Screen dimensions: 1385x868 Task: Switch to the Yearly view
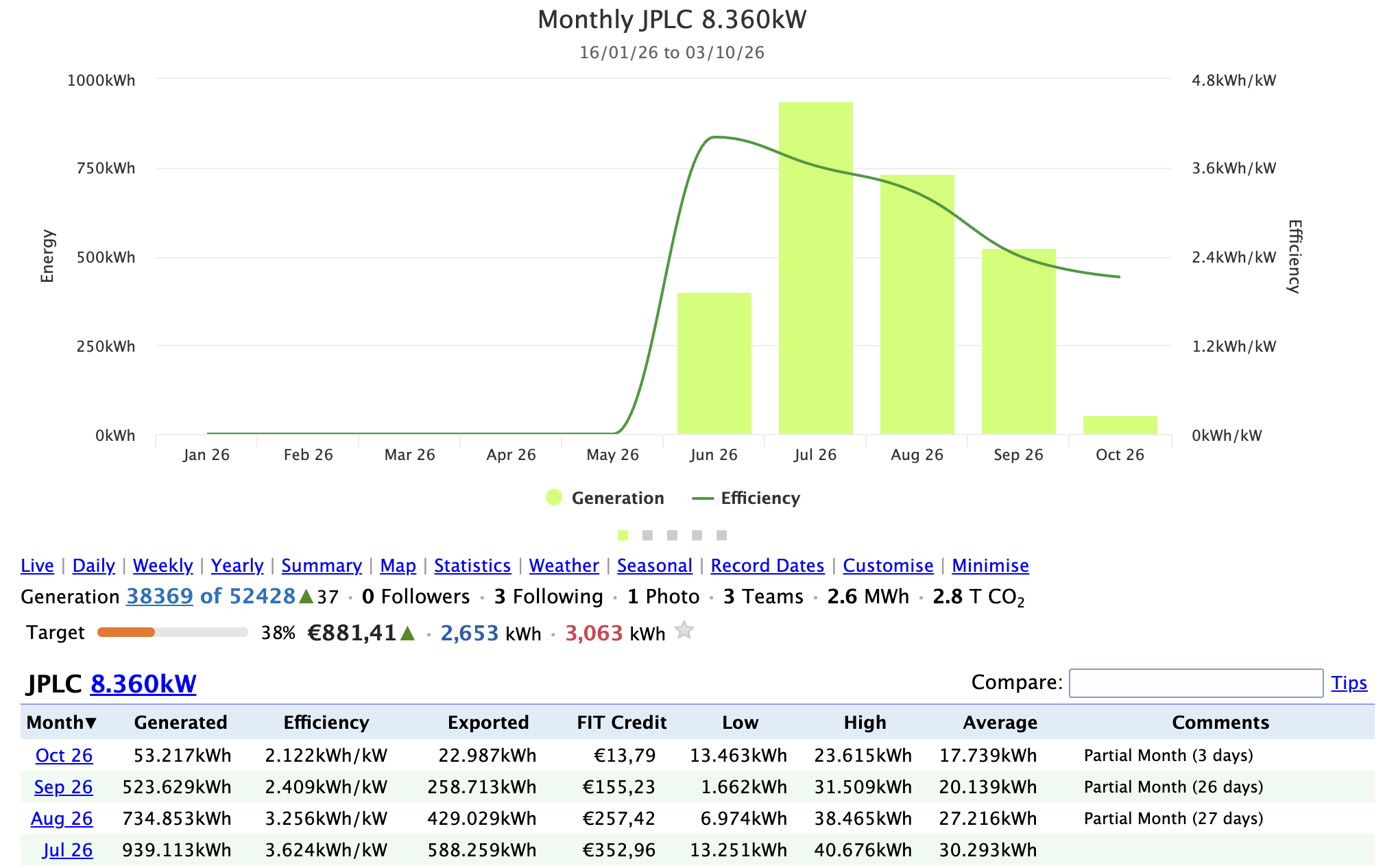[x=237, y=566]
